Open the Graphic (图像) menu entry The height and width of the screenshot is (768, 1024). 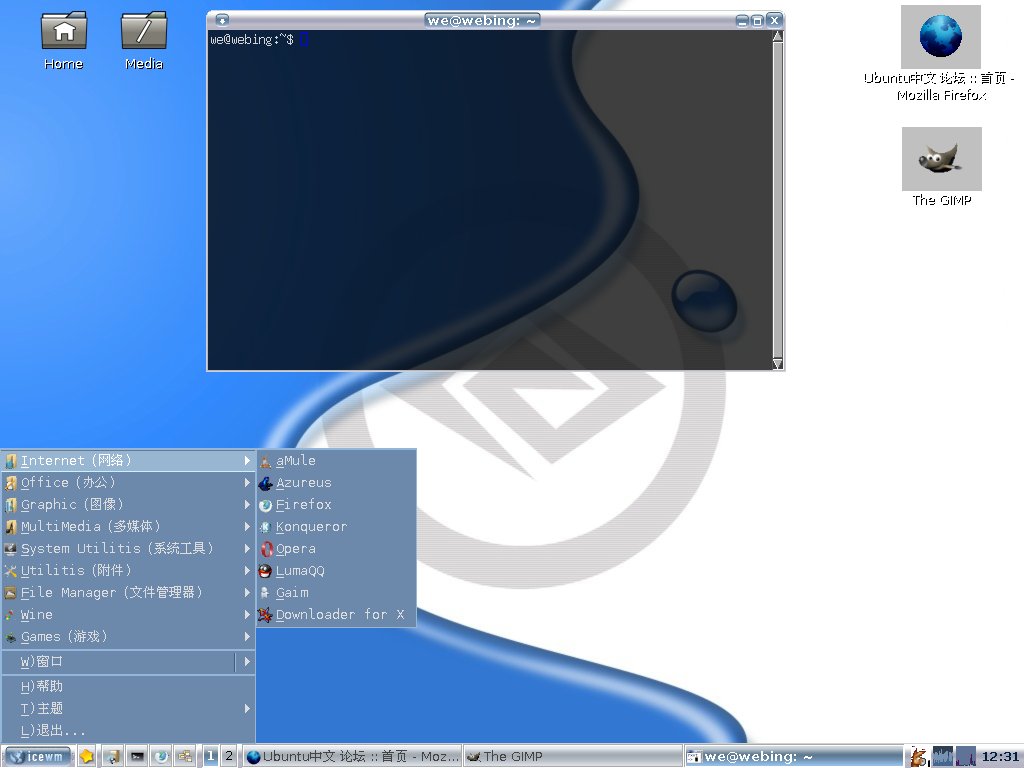(x=128, y=505)
